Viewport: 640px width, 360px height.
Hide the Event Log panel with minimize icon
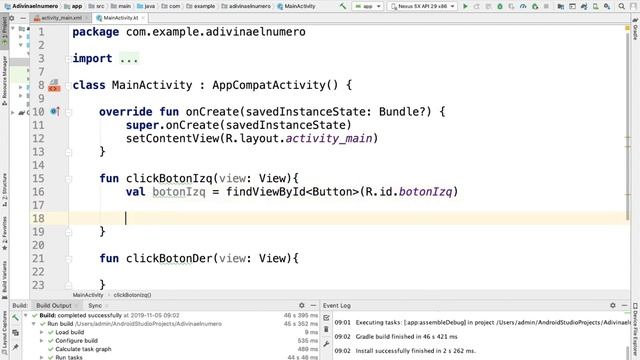click(x=624, y=305)
